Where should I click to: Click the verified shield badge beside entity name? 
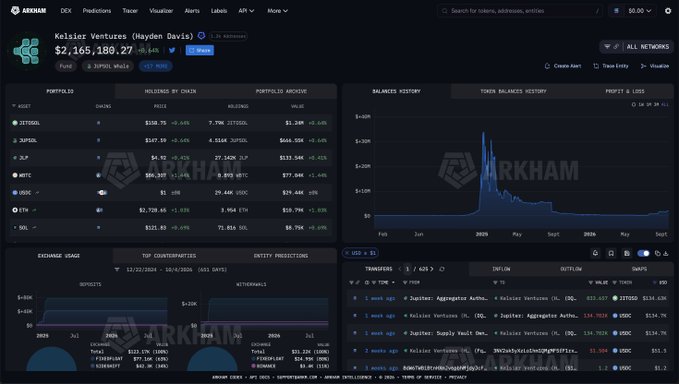coord(201,36)
